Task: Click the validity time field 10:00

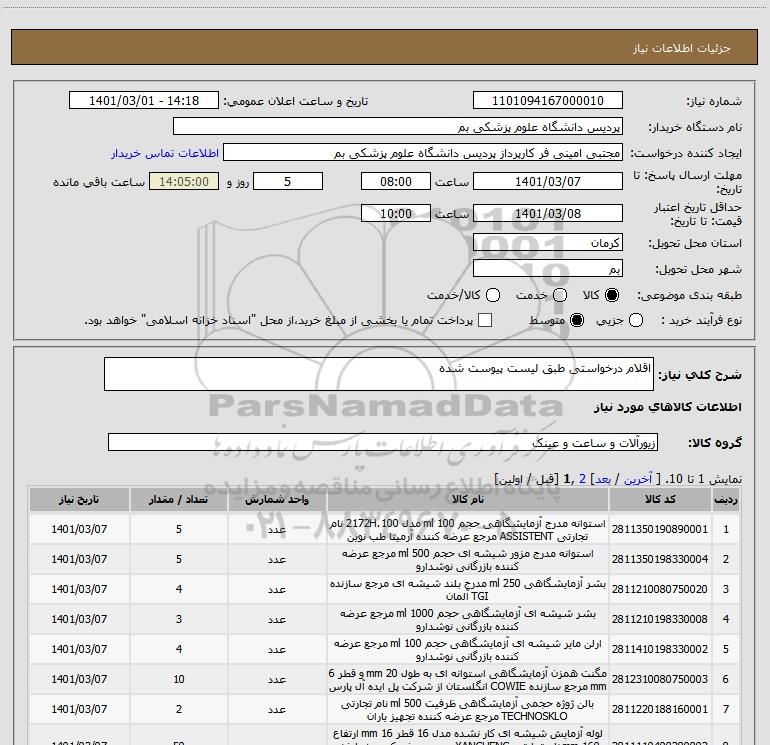Action: click(396, 214)
